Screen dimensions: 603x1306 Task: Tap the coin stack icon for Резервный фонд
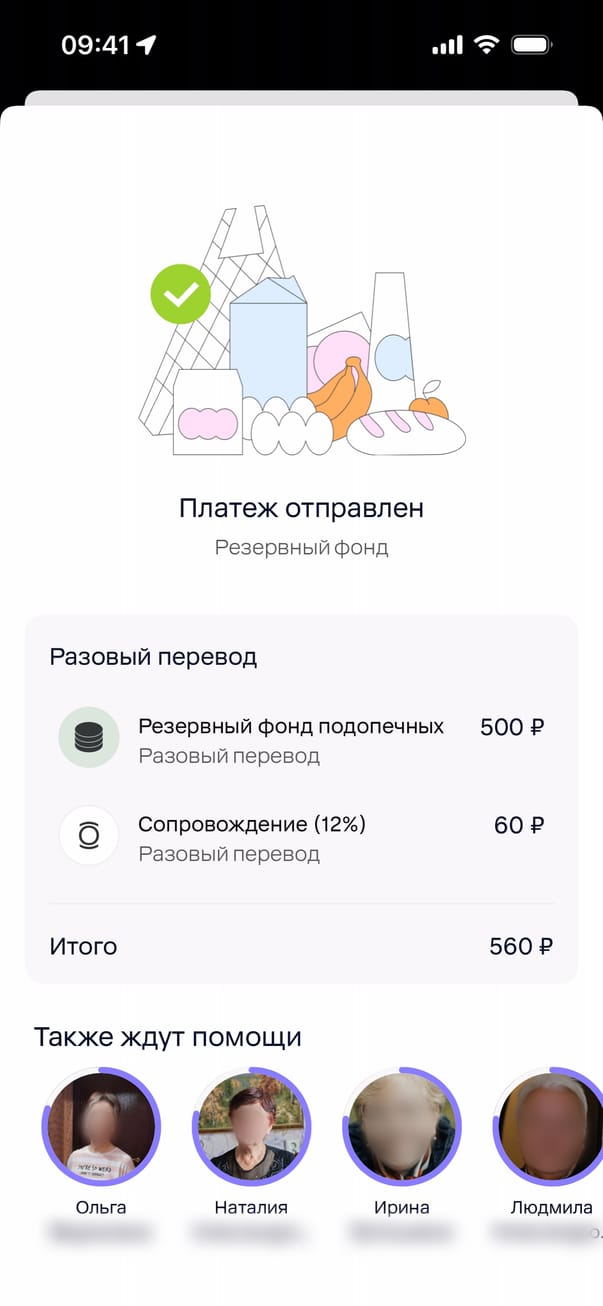89,738
